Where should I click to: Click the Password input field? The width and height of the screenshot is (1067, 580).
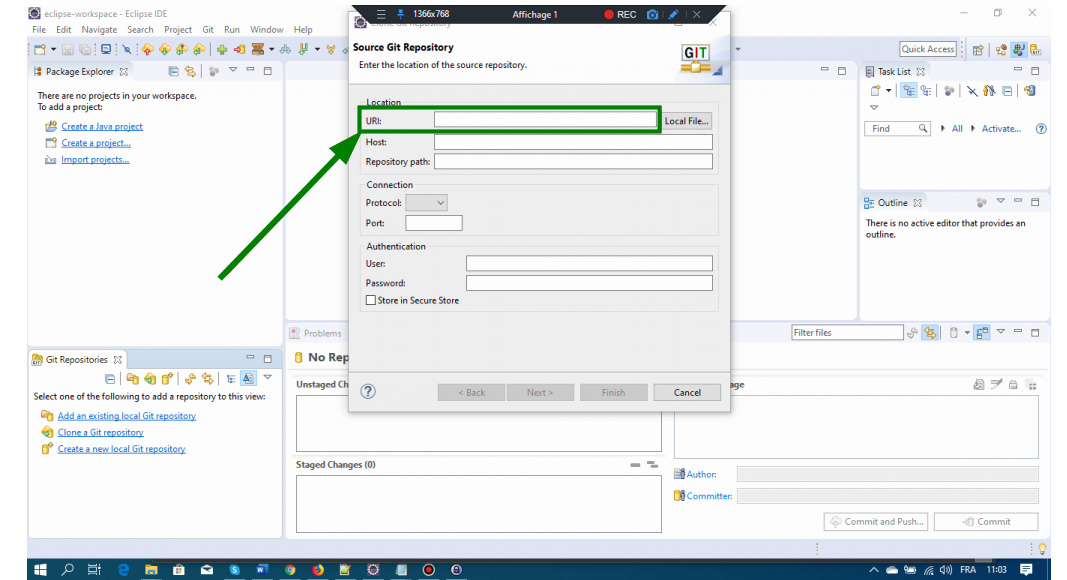589,283
